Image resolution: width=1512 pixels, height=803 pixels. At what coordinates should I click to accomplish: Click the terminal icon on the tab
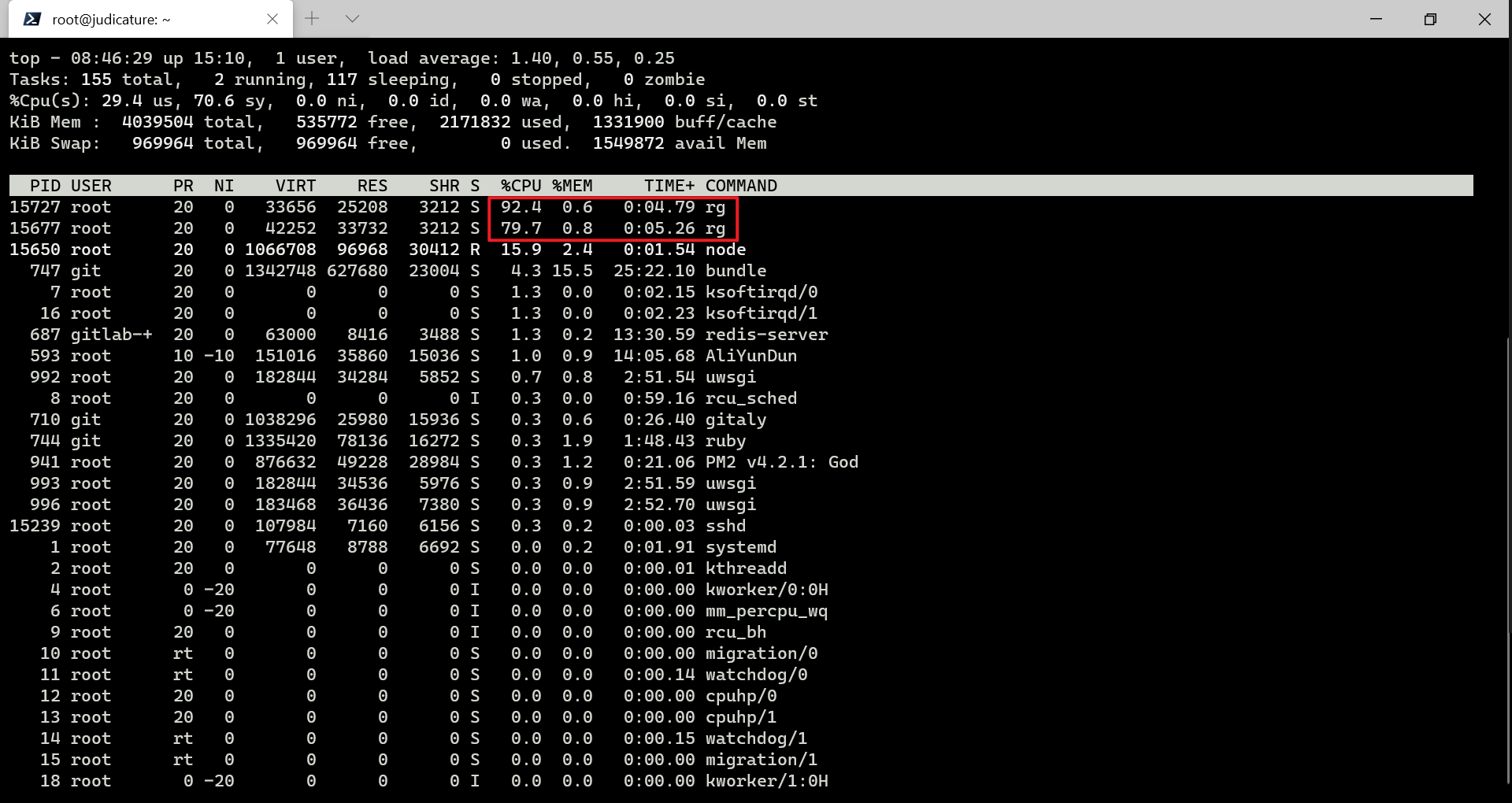(31, 19)
